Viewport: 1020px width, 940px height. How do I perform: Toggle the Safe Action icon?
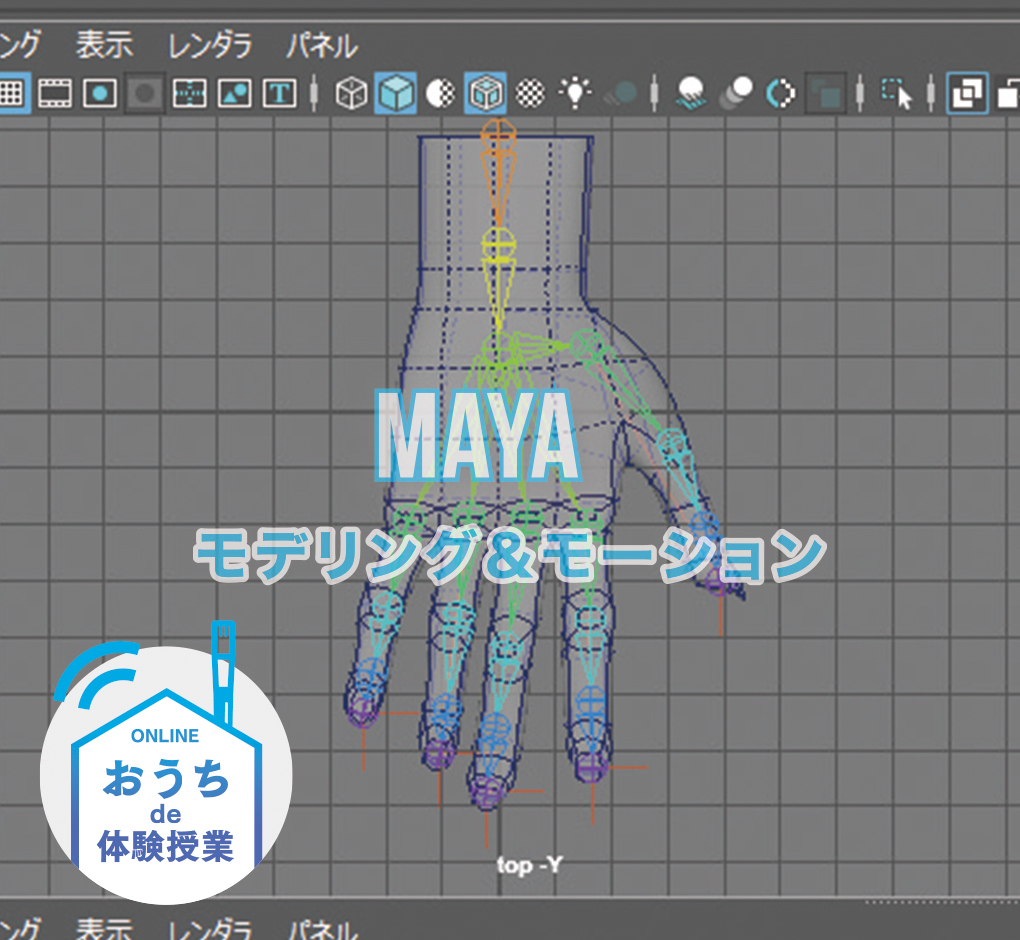[x=234, y=93]
